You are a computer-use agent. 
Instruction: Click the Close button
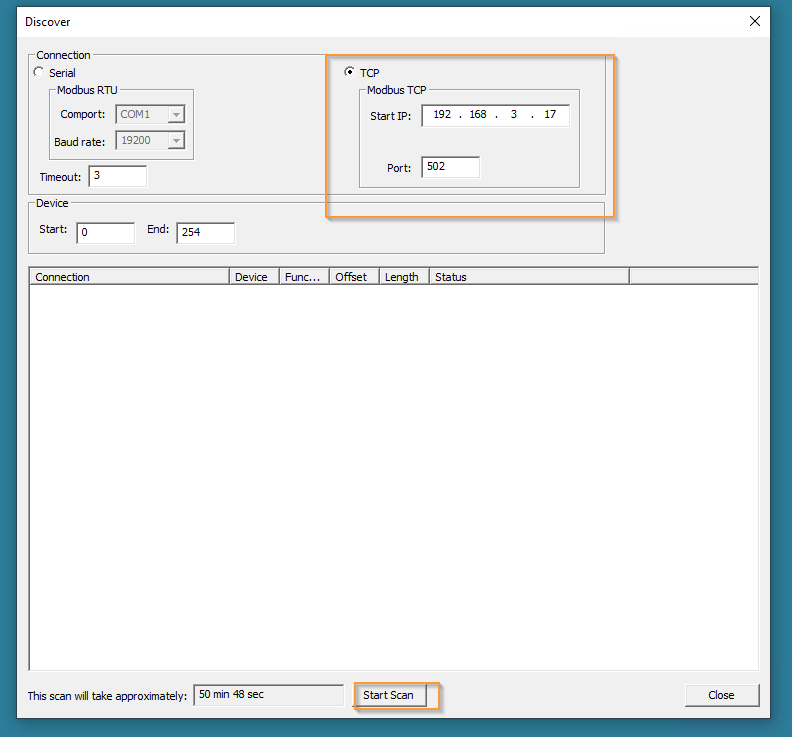coord(722,696)
